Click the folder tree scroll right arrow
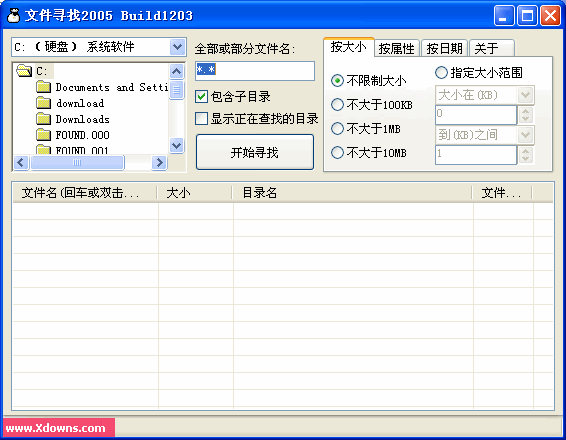Screen dimensions: 566x440 tap(159, 162)
